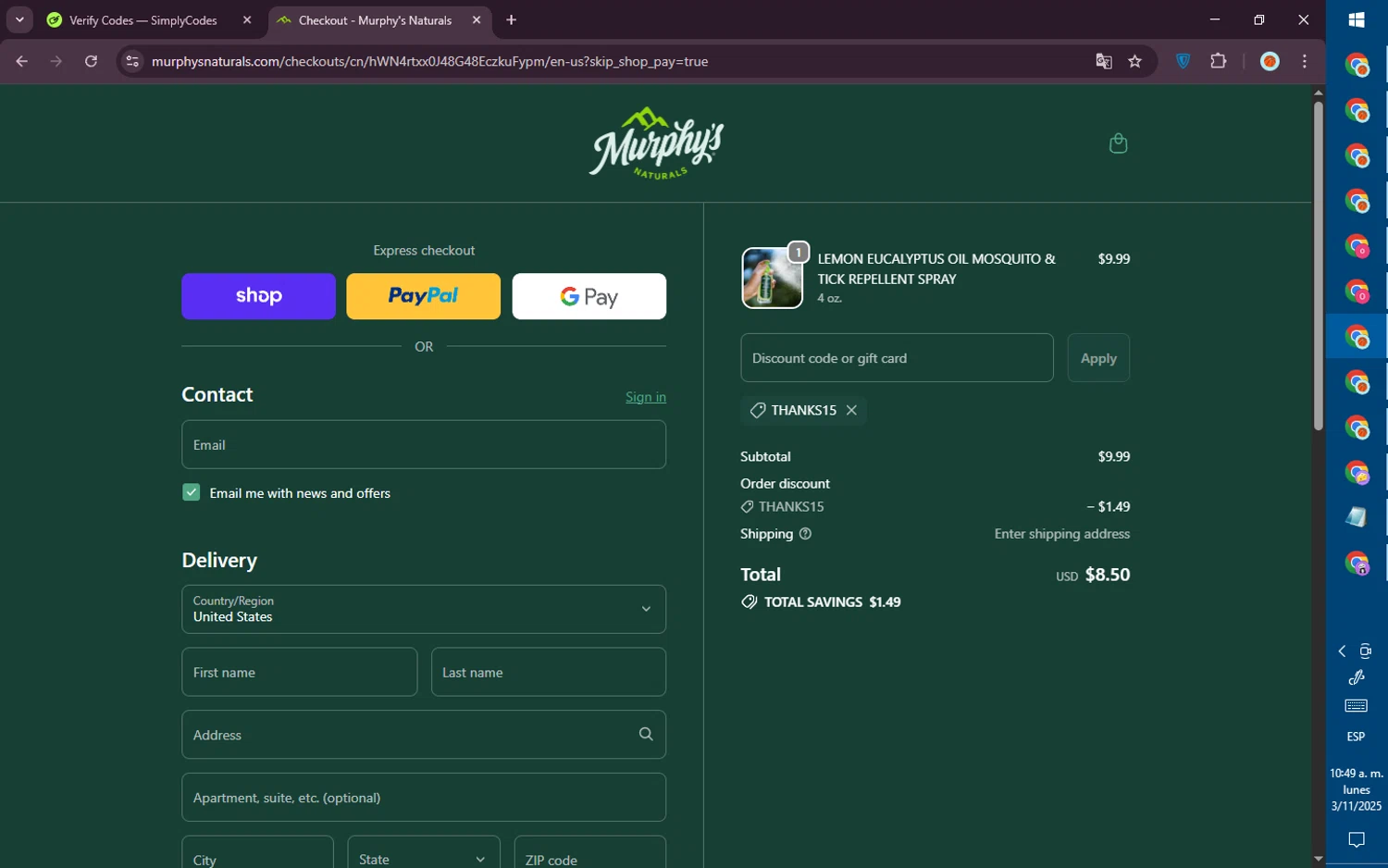Click the tag icon beside TOTAL SAVINGS
This screenshot has height=868, width=1388.
coord(749,602)
